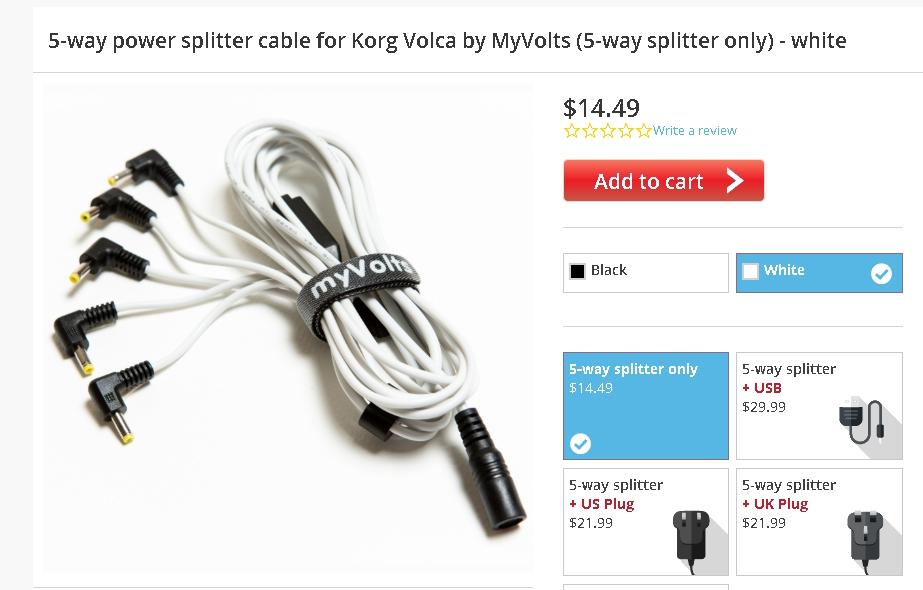
Task: Choose the 5-way splitter + UK Plug bundle
Action: click(x=819, y=522)
